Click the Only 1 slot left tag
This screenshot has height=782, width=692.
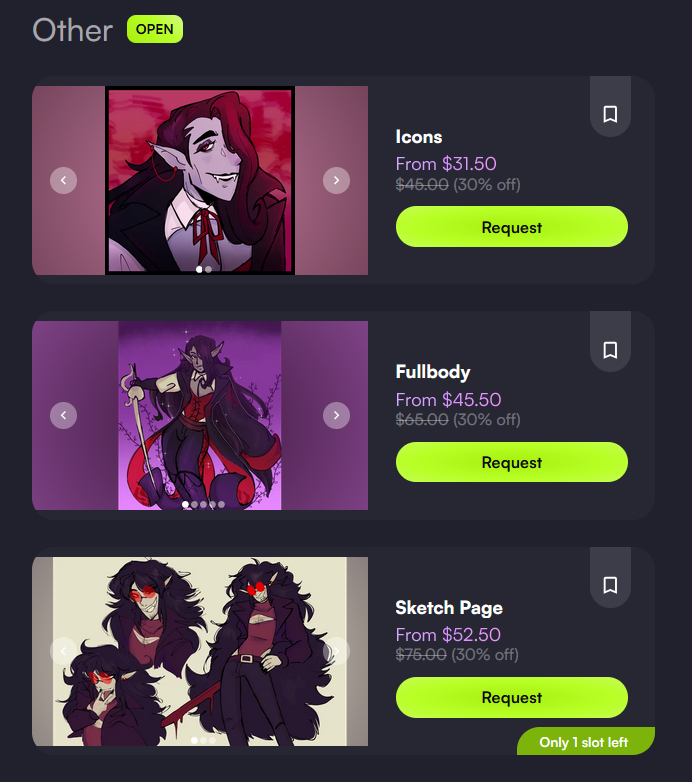tap(585, 741)
